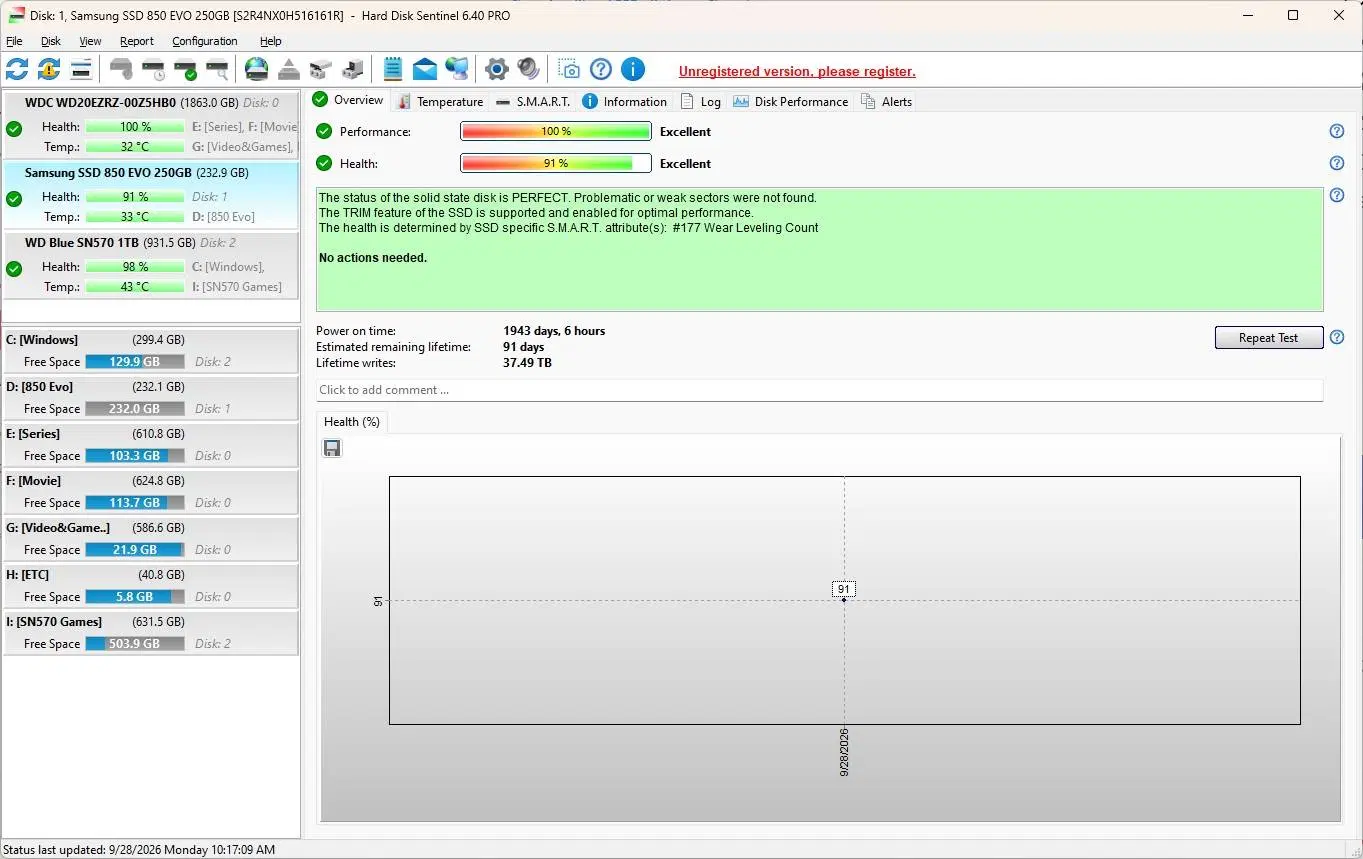Select the Overview tab
The height and width of the screenshot is (859, 1363).
pos(348,100)
